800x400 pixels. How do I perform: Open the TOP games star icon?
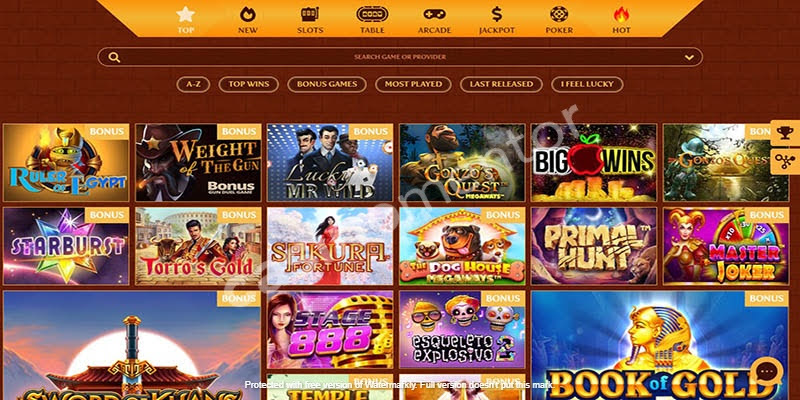pos(186,14)
